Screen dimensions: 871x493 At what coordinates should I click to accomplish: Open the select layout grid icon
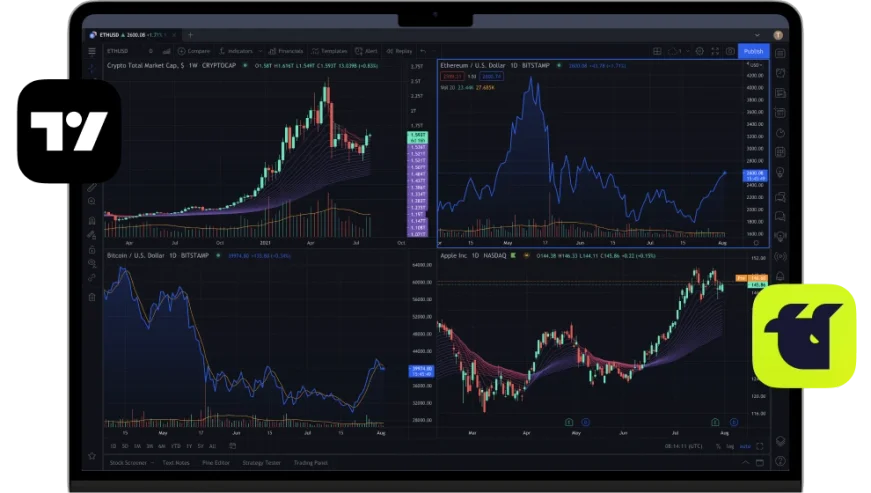[659, 51]
